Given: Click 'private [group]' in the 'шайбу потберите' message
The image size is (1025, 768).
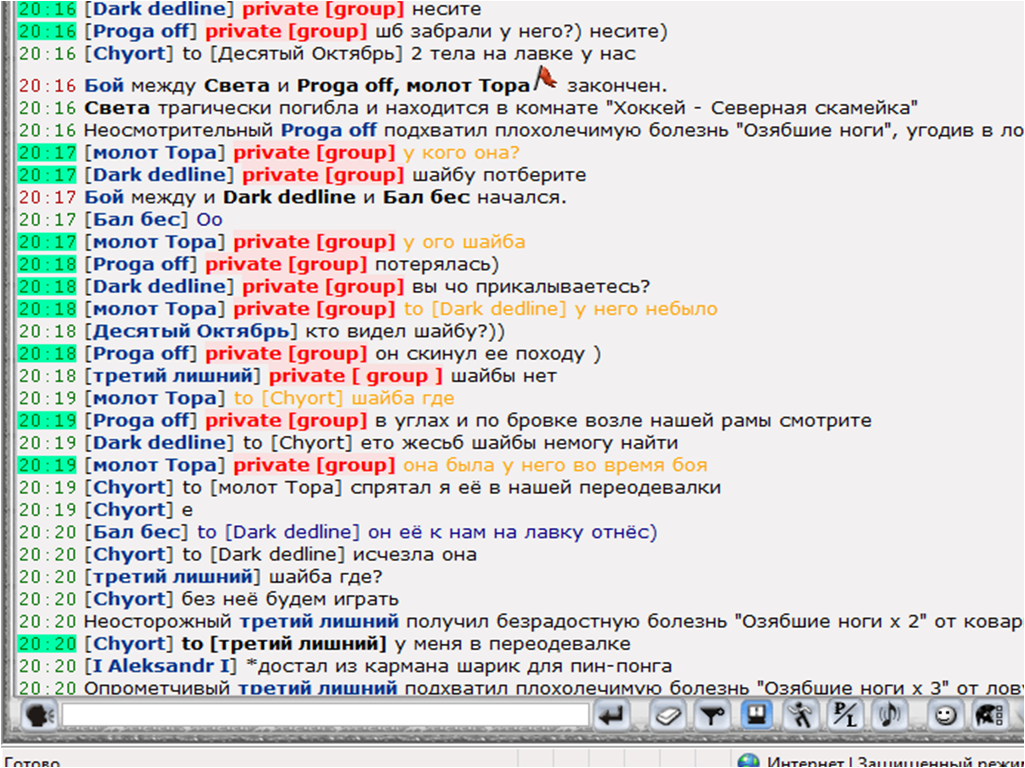Looking at the screenshot, I should (x=323, y=175).
